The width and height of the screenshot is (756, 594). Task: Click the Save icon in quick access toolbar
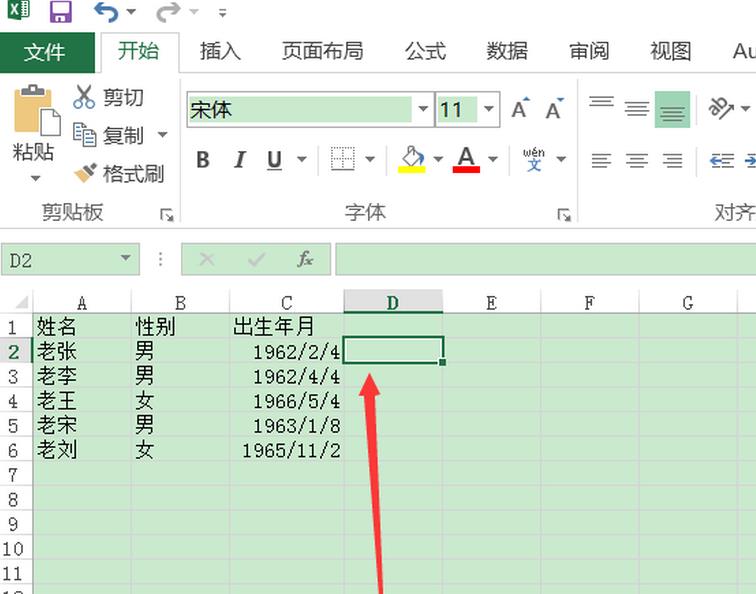pyautogui.click(x=60, y=12)
